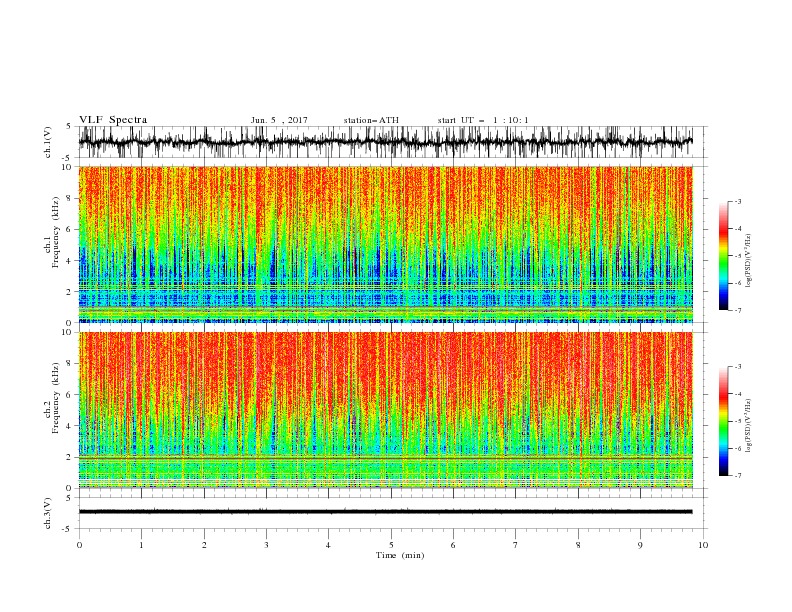Viewport: 792px width, 612px height.
Task: Click the "4" kHz tick of ch.2 spectrogram
Action: click(69, 426)
